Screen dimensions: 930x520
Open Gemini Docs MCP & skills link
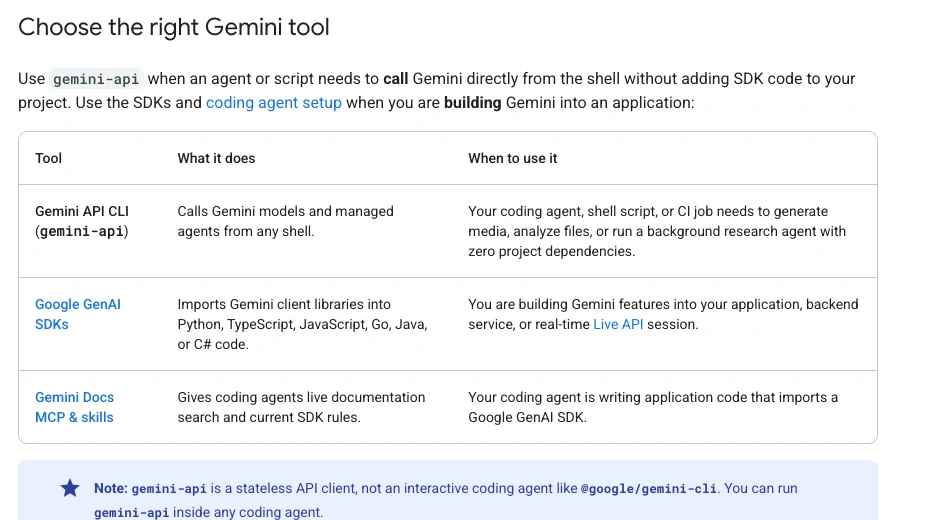(74, 407)
